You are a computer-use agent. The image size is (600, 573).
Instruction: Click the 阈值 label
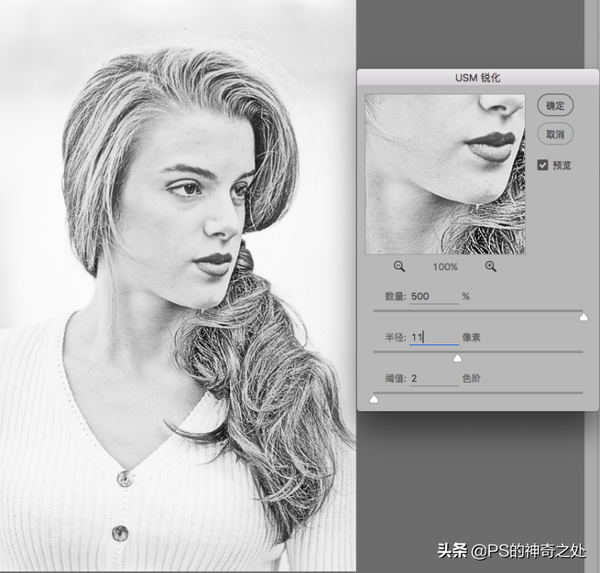[395, 379]
